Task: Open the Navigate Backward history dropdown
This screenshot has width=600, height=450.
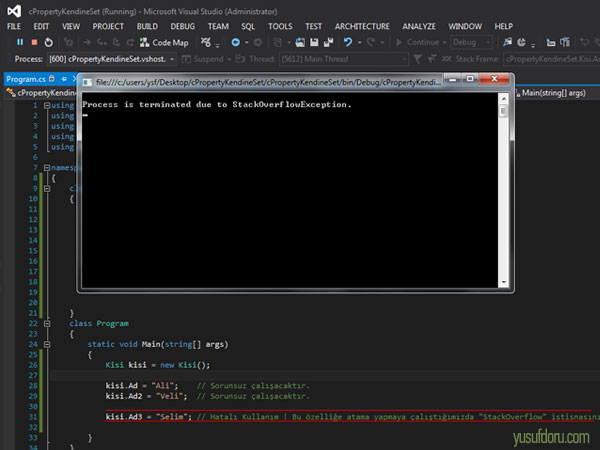Action: (x=246, y=42)
